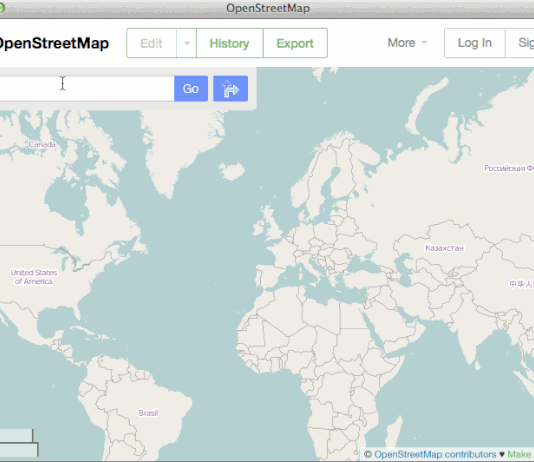The height and width of the screenshot is (462, 534).
Task: Open the Edit button
Action: click(x=152, y=43)
